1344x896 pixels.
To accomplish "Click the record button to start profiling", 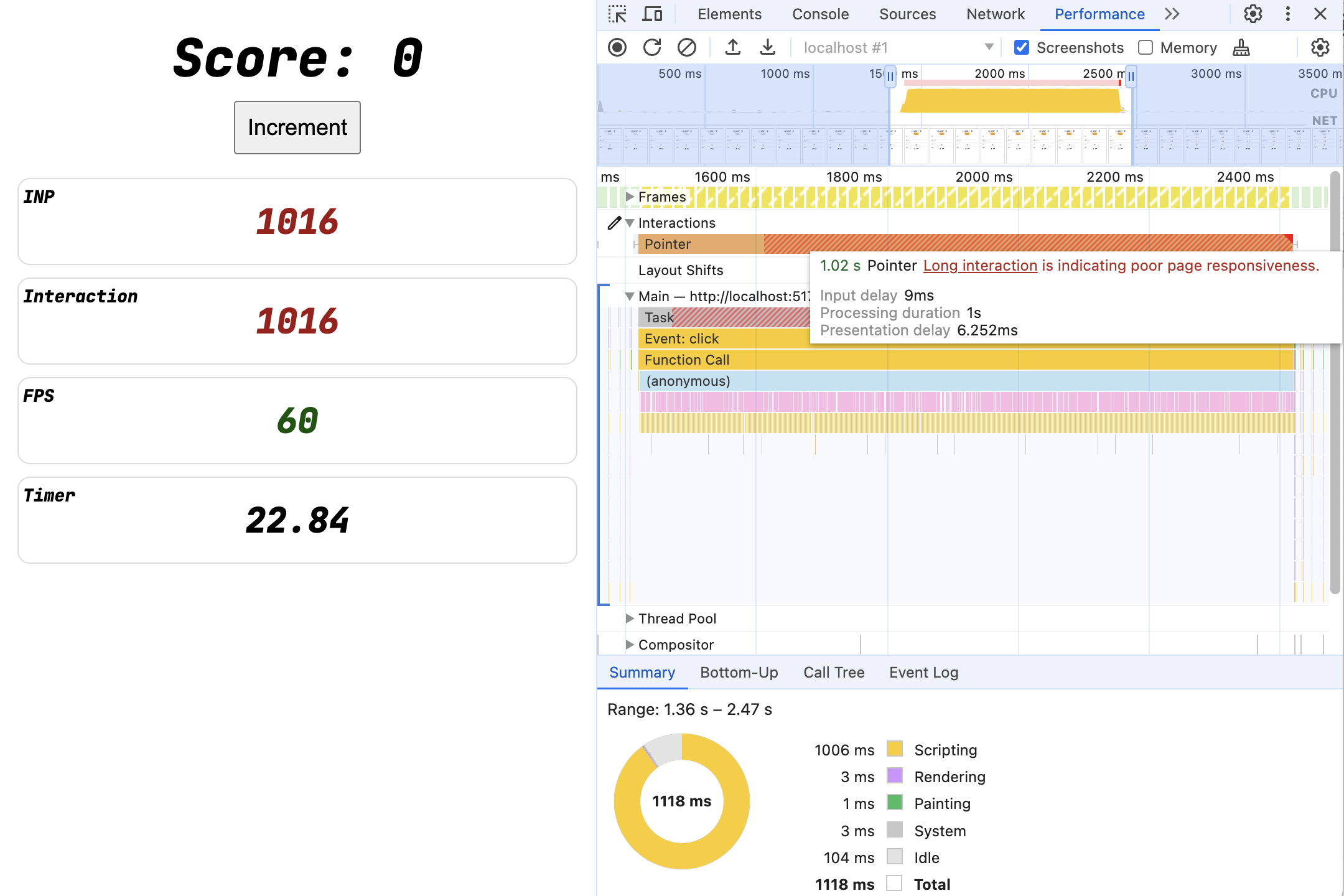I will coord(618,47).
